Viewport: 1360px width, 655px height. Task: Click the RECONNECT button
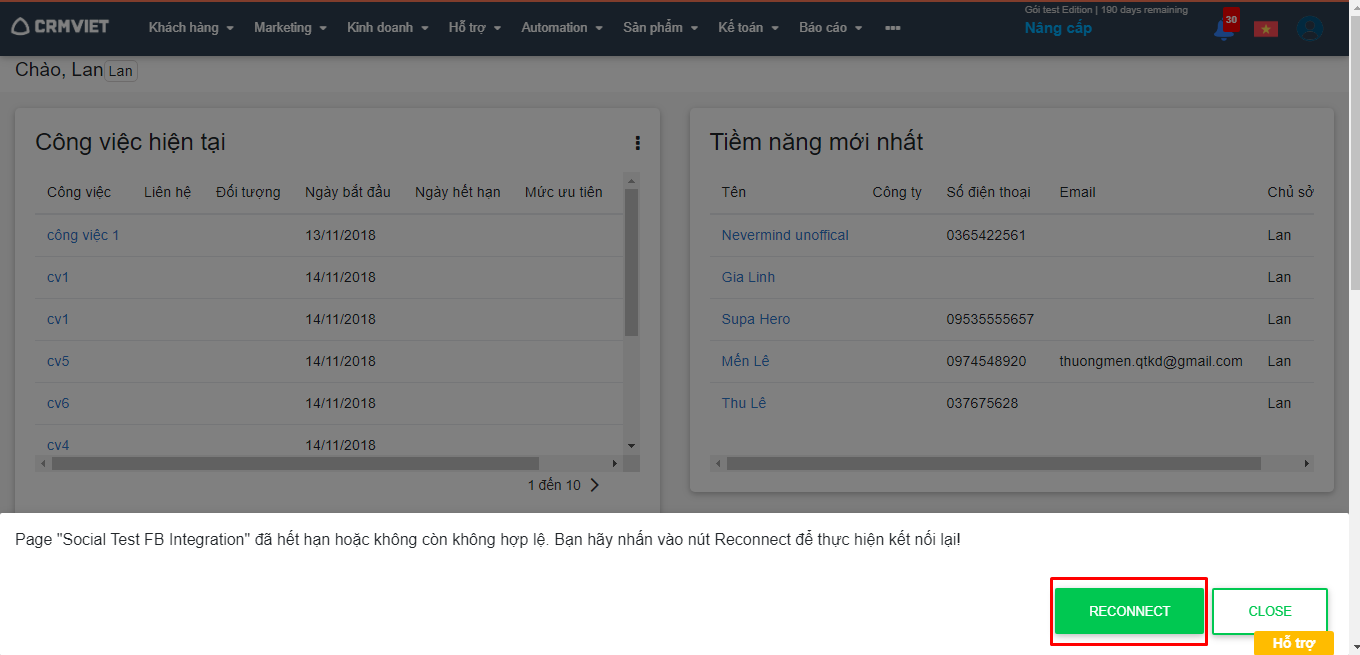[1129, 611]
